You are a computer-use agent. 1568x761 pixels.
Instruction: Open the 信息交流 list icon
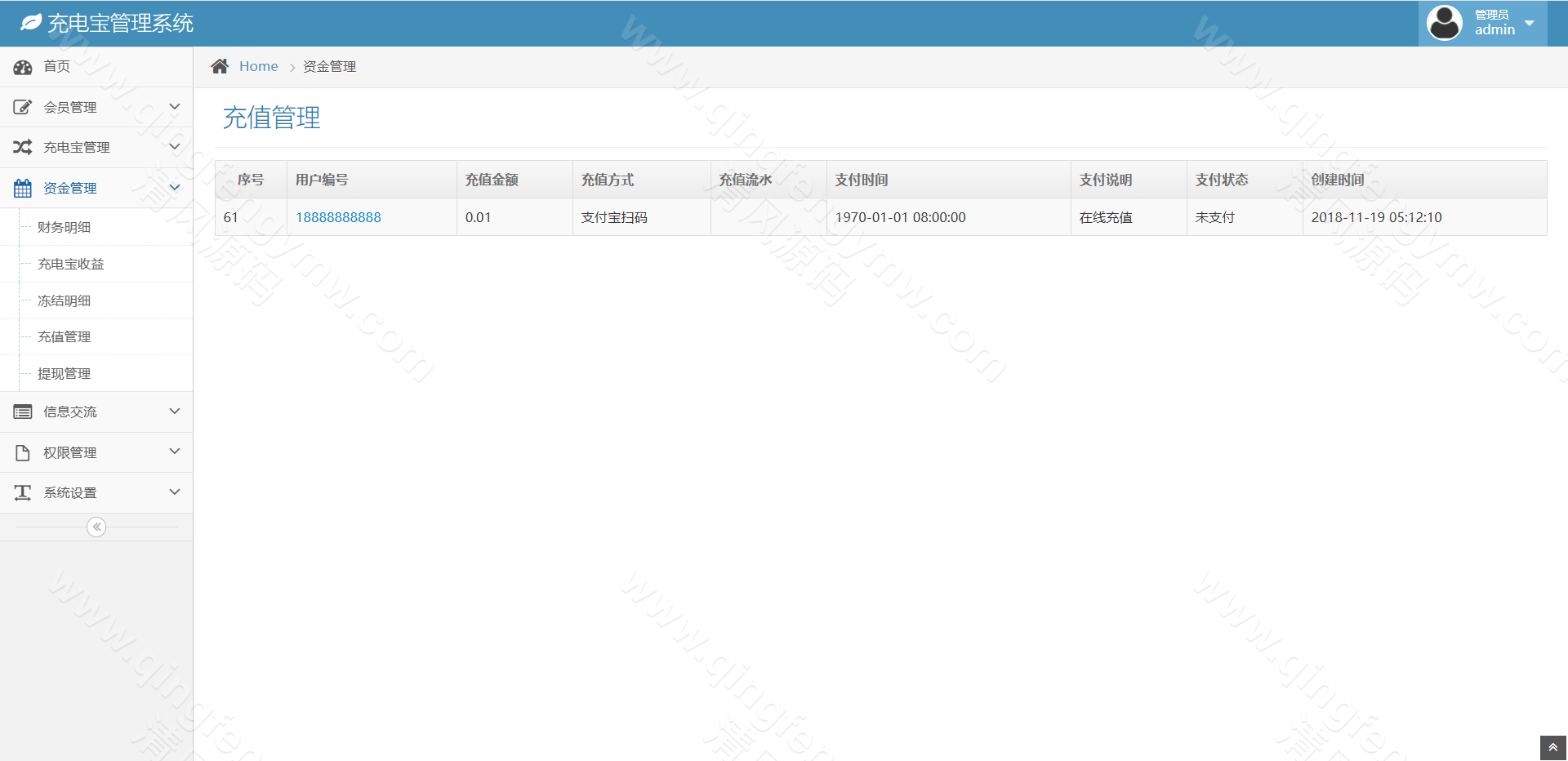click(x=22, y=412)
